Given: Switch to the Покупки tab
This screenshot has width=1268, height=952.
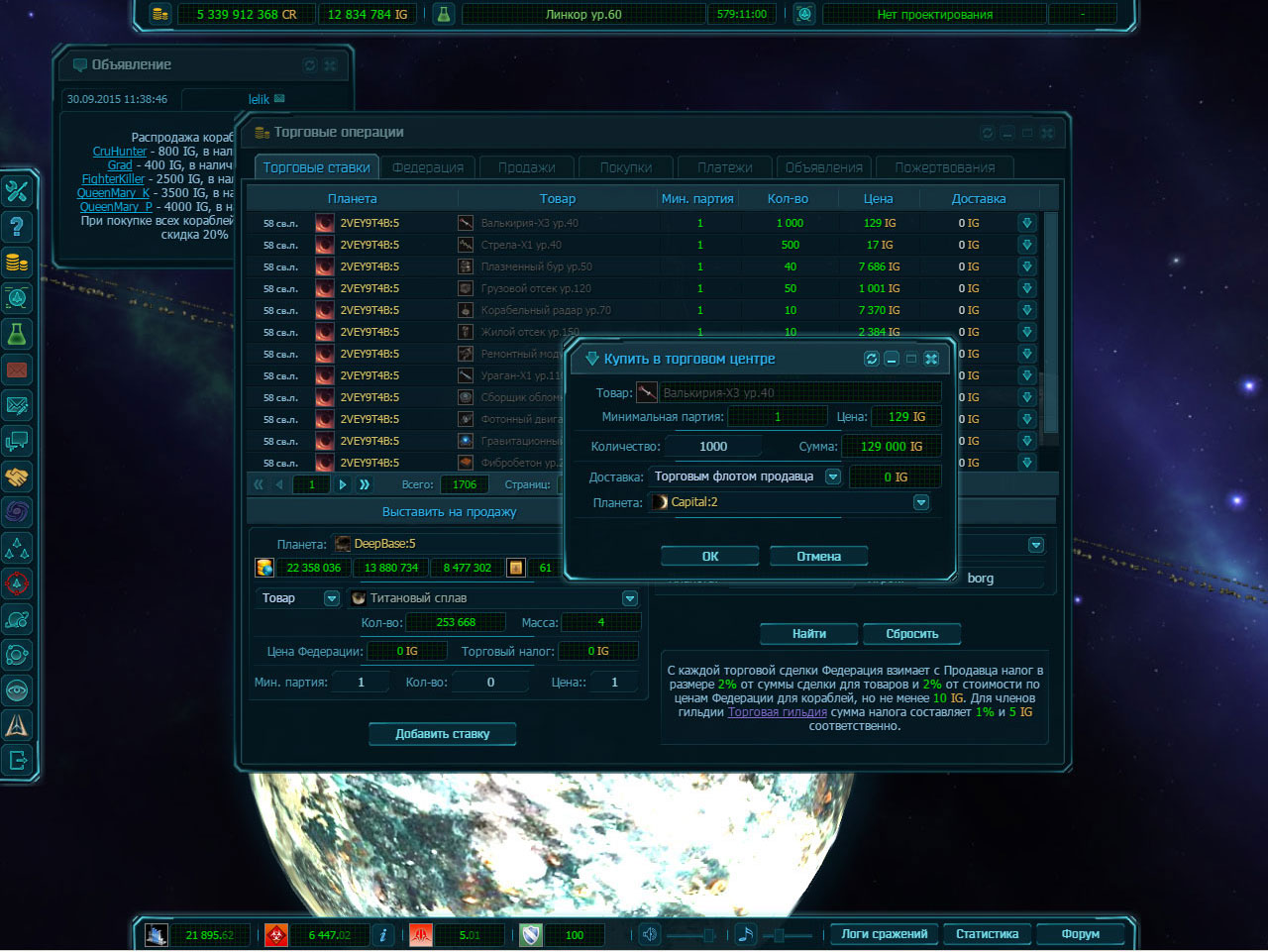Looking at the screenshot, I should 625,167.
